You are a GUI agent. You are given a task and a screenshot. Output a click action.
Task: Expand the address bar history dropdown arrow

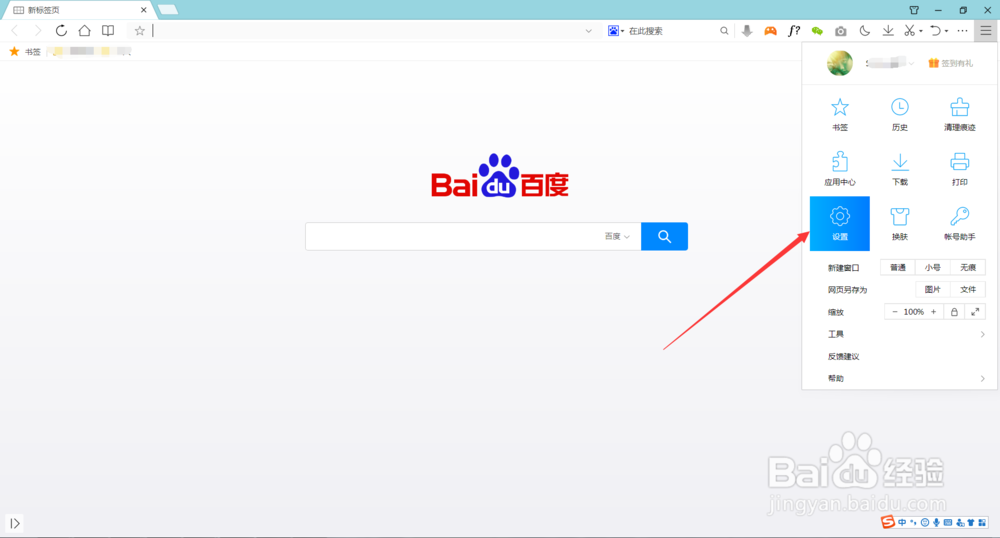[x=588, y=31]
